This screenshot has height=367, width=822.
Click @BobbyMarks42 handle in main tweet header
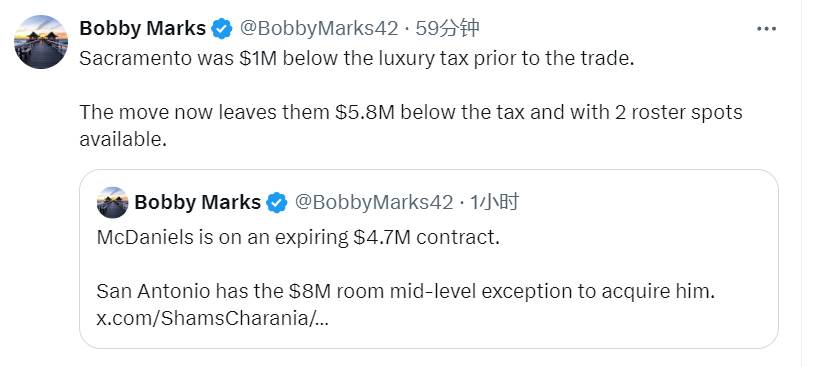coord(319,28)
